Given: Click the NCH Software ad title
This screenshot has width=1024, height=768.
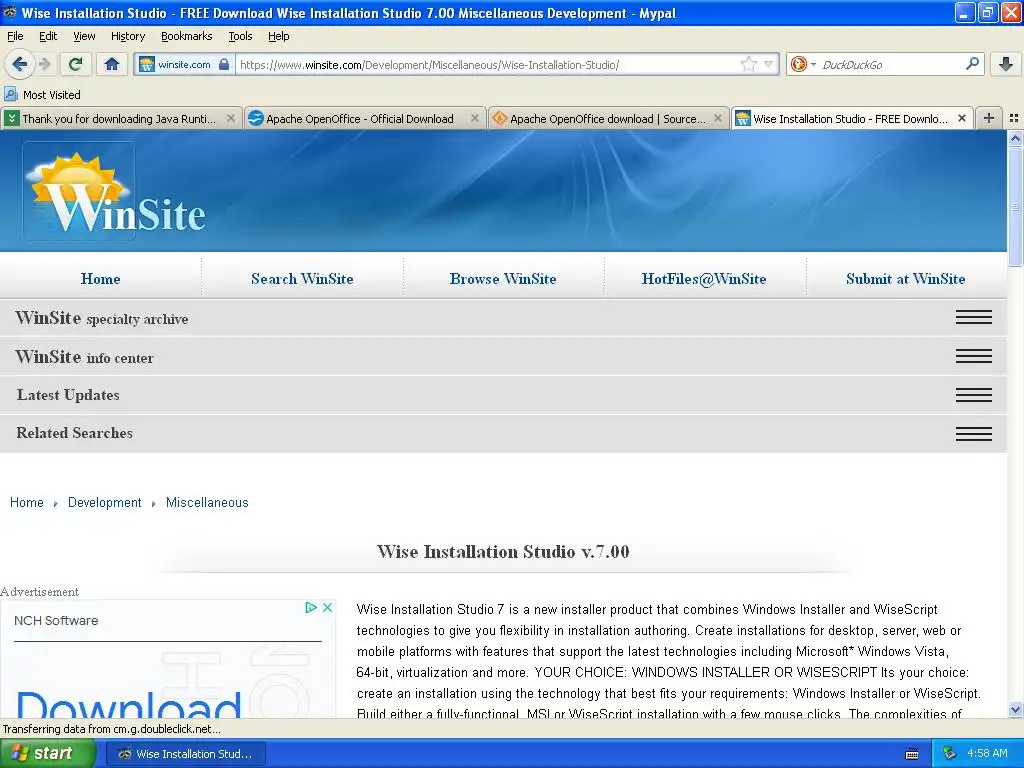Looking at the screenshot, I should (x=56, y=620).
